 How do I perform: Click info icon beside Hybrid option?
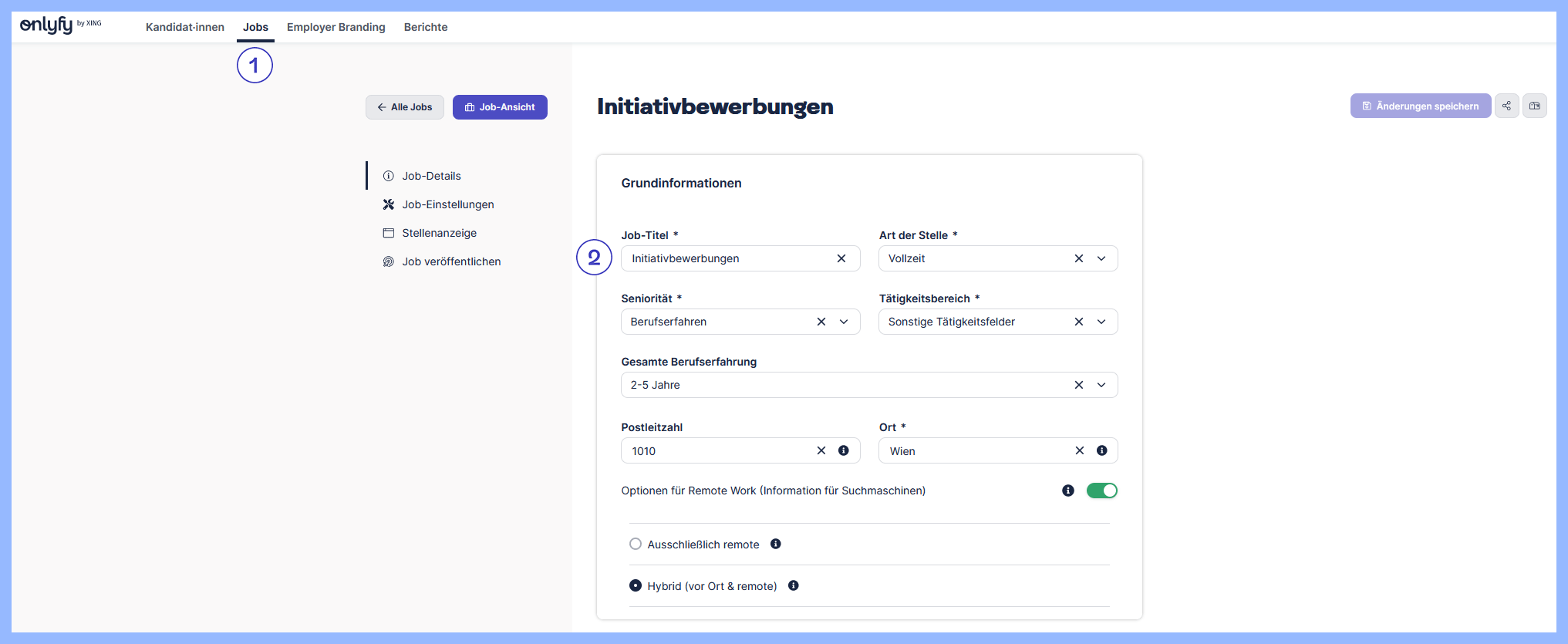[794, 585]
